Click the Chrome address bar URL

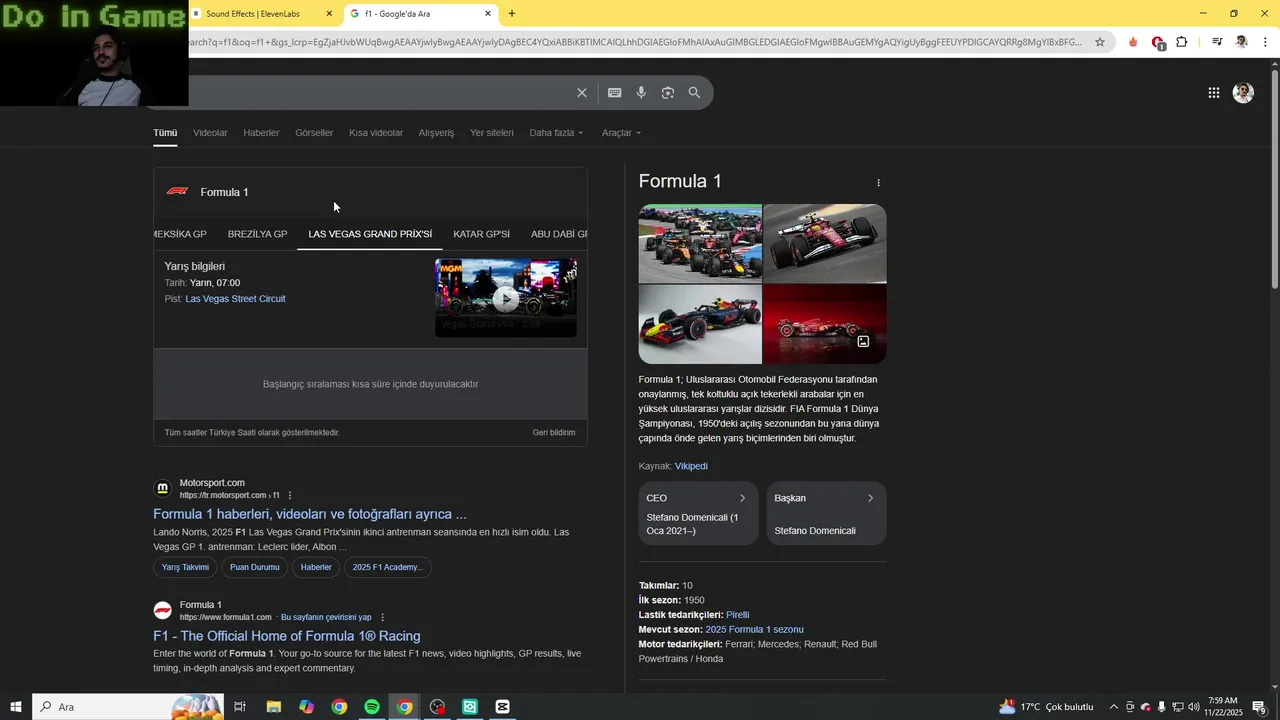[x=635, y=42]
